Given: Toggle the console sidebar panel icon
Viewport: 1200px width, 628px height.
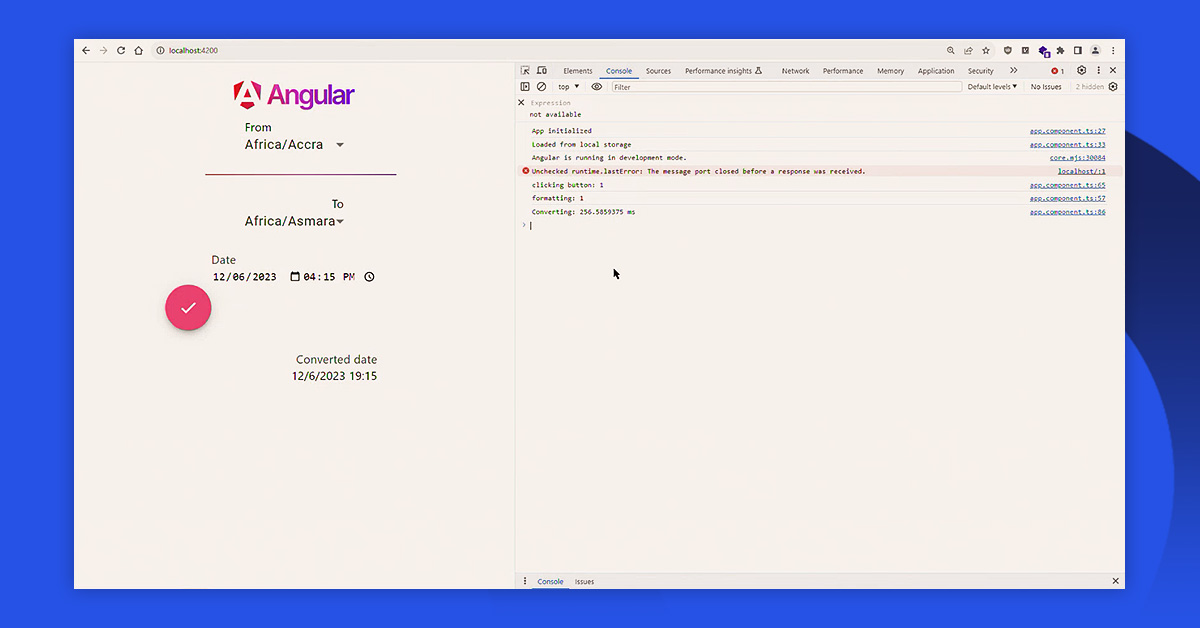Looking at the screenshot, I should pos(525,87).
